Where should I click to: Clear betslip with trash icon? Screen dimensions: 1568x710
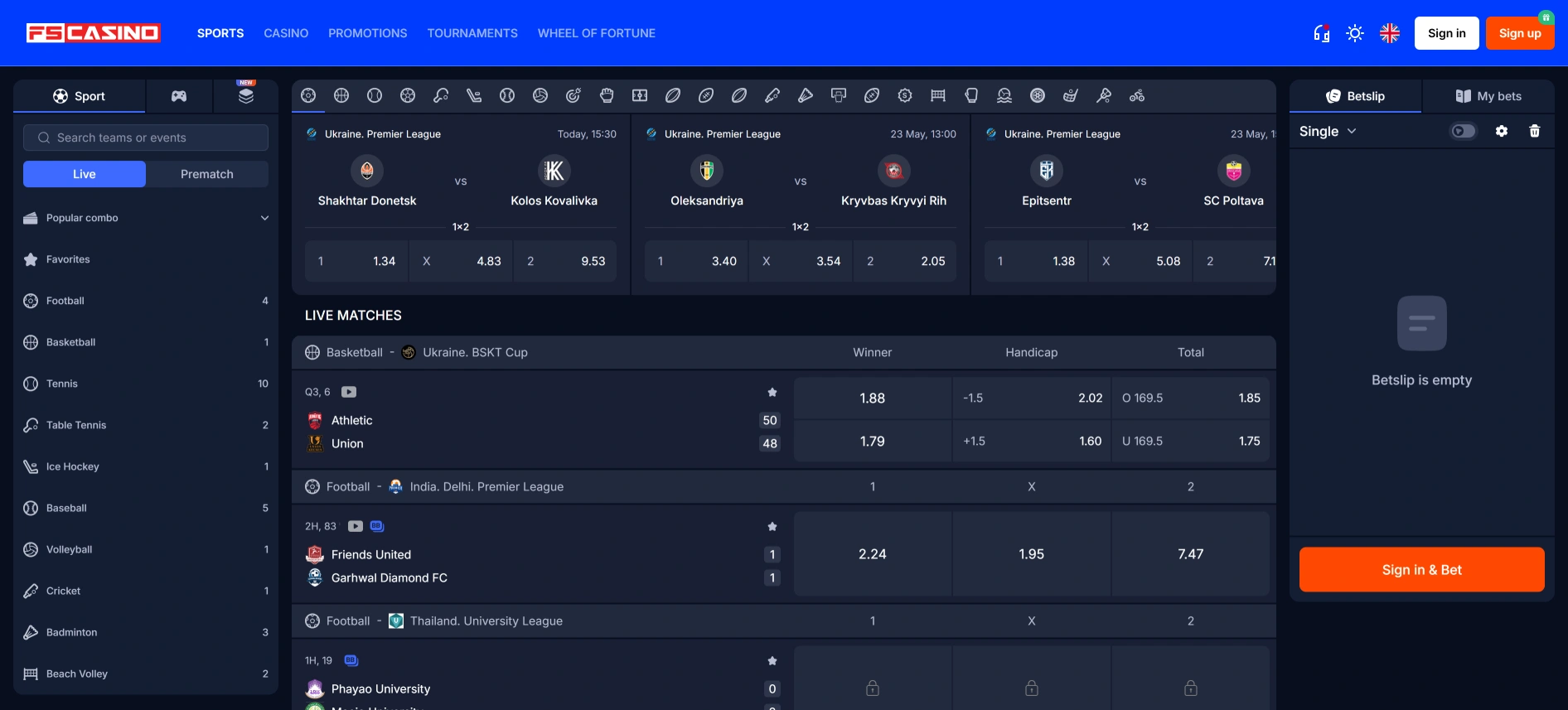1535,131
